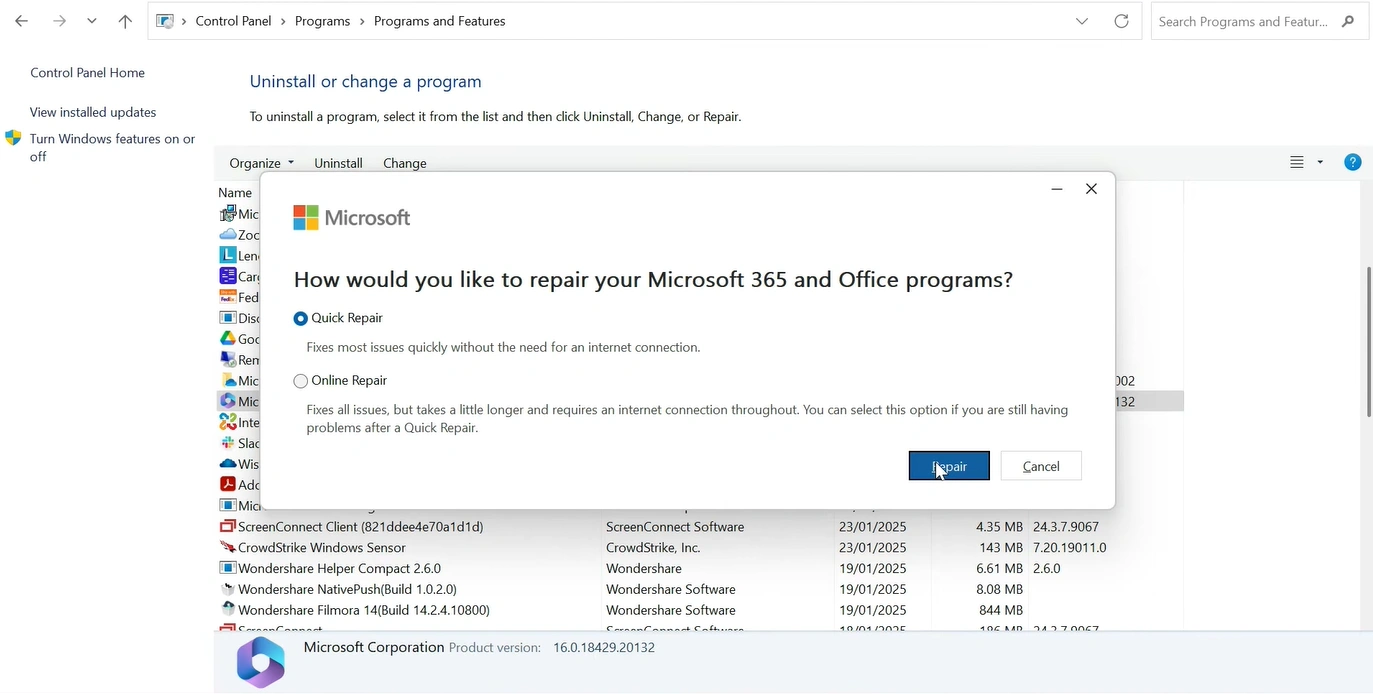Select the Online Repair radio option
Image resolution: width=1373 pixels, height=694 pixels.
[301, 381]
